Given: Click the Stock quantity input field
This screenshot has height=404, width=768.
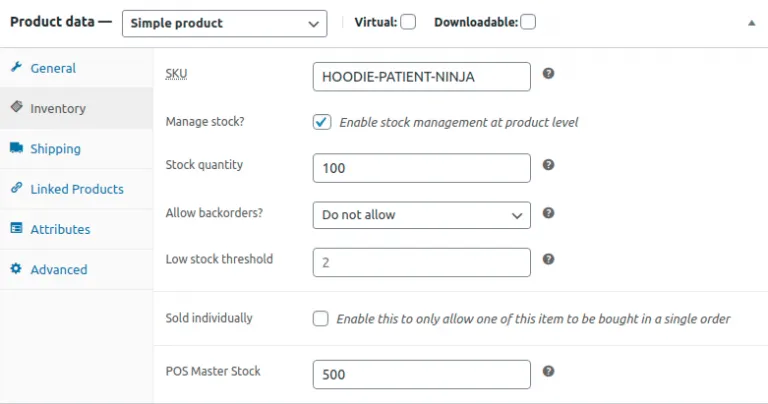Looking at the screenshot, I should coord(421,168).
